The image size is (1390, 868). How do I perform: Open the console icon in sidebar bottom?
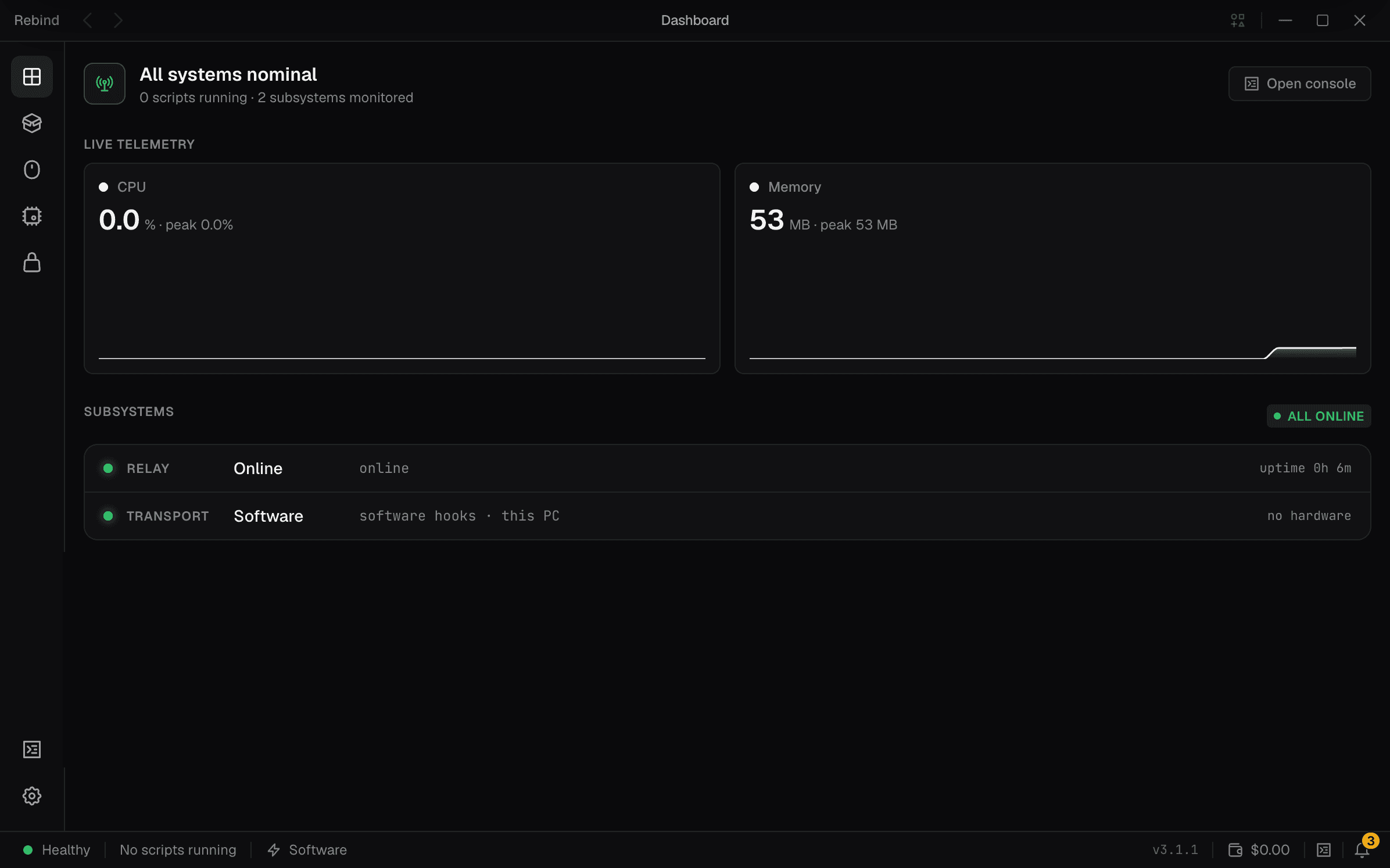click(x=32, y=749)
